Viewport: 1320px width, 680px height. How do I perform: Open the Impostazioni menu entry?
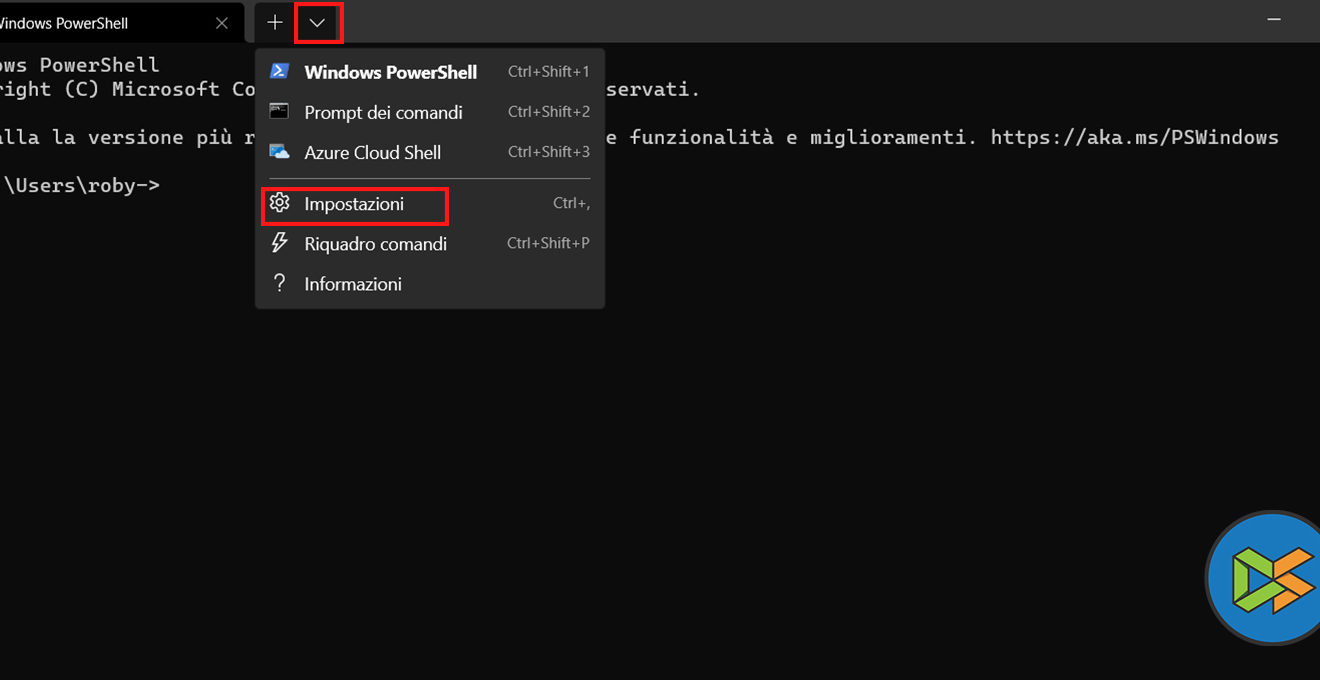(354, 204)
